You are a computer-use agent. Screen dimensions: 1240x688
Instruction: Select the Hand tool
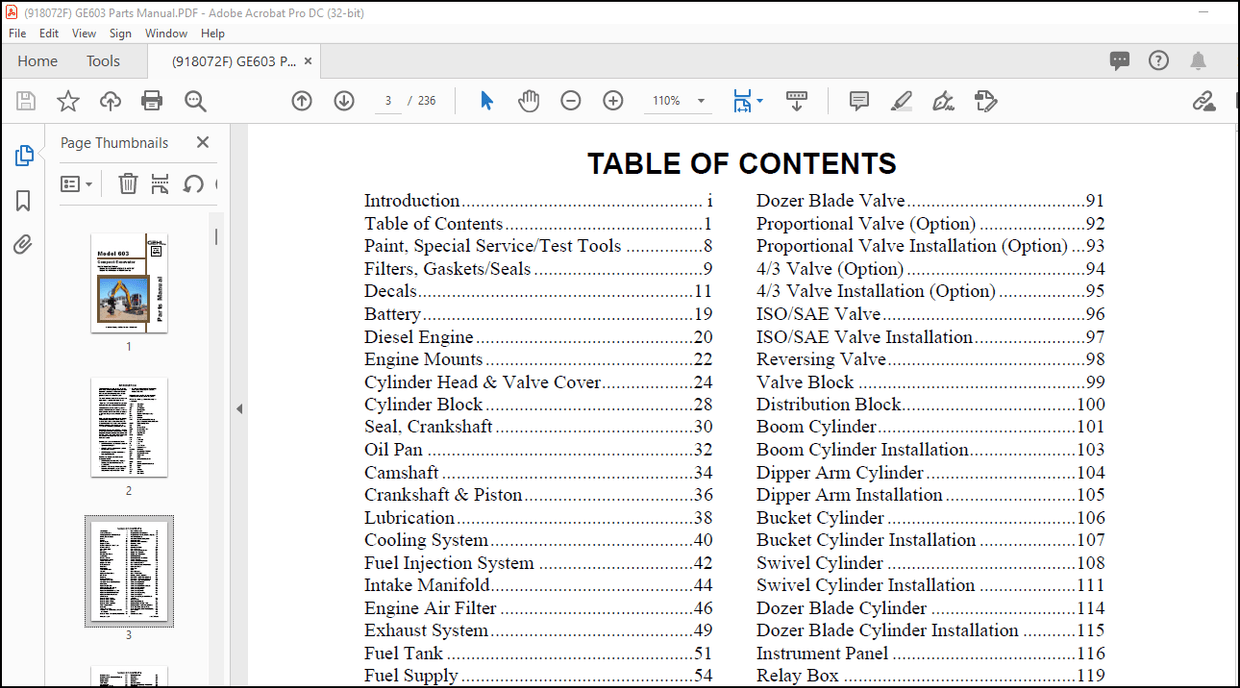click(528, 100)
